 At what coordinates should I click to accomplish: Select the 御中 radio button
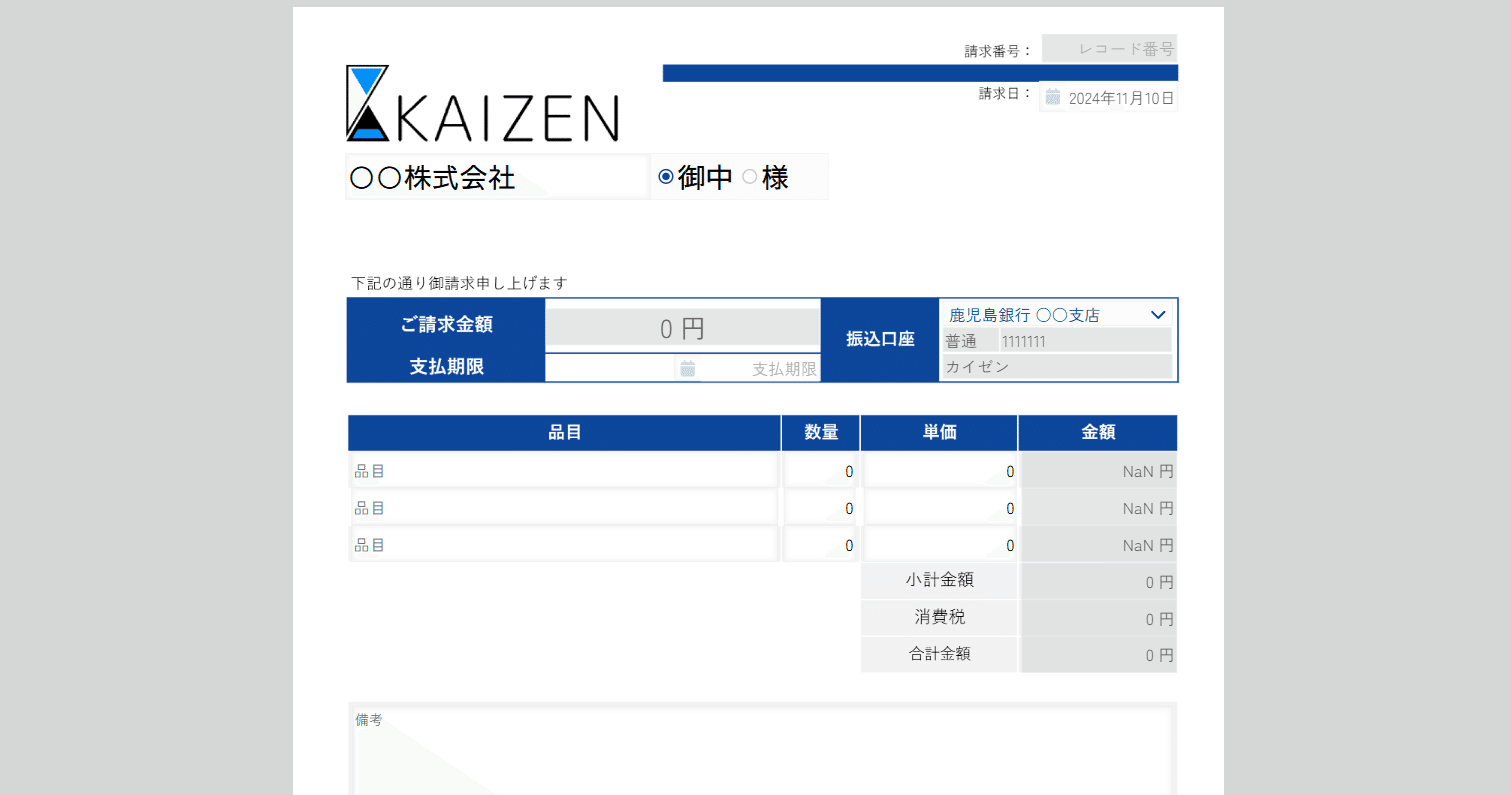point(666,177)
